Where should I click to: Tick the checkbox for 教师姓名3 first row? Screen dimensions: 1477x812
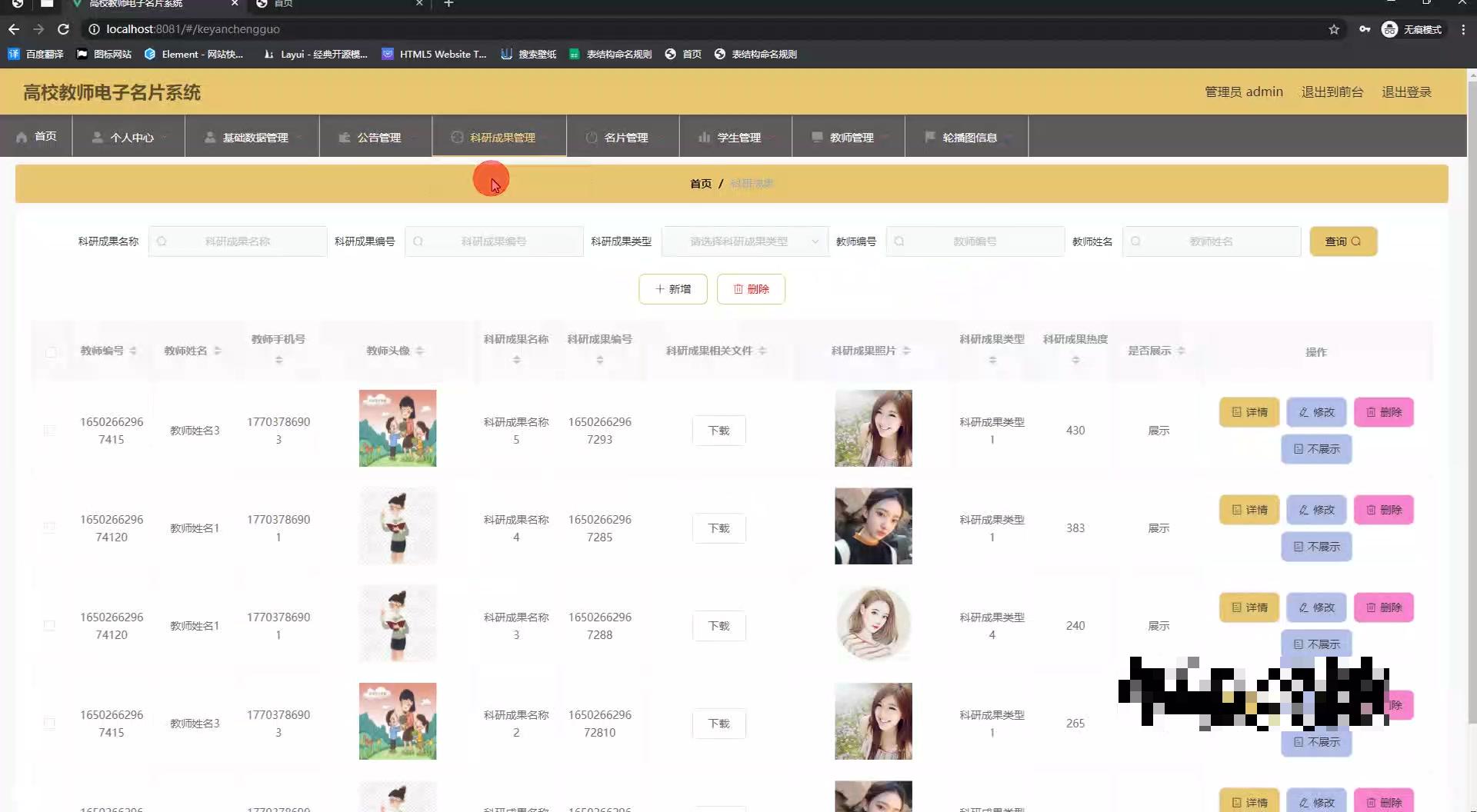[x=49, y=431]
